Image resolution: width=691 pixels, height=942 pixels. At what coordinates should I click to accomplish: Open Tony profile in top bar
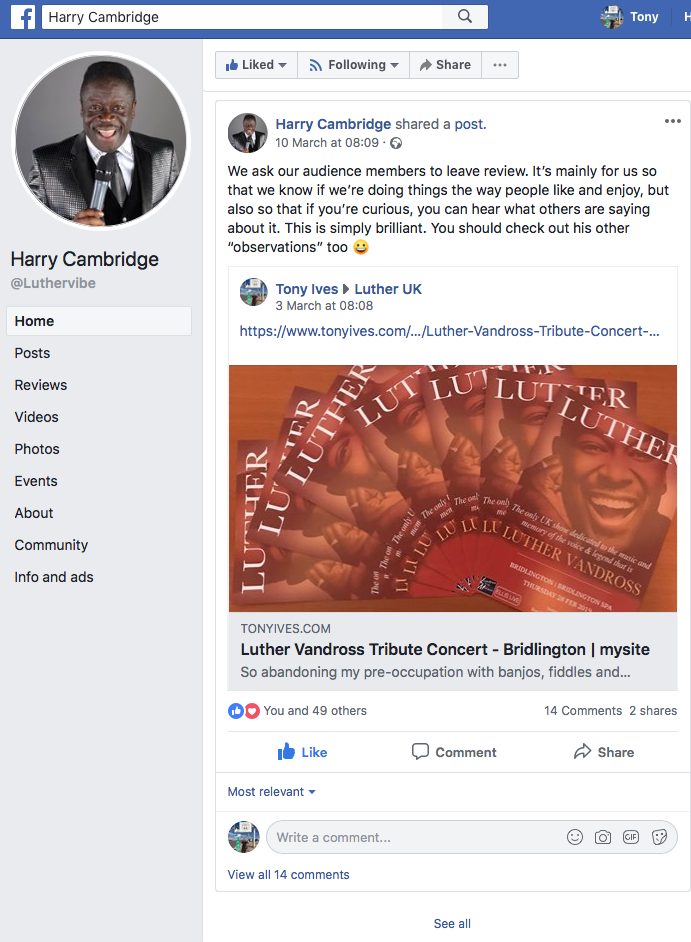630,17
